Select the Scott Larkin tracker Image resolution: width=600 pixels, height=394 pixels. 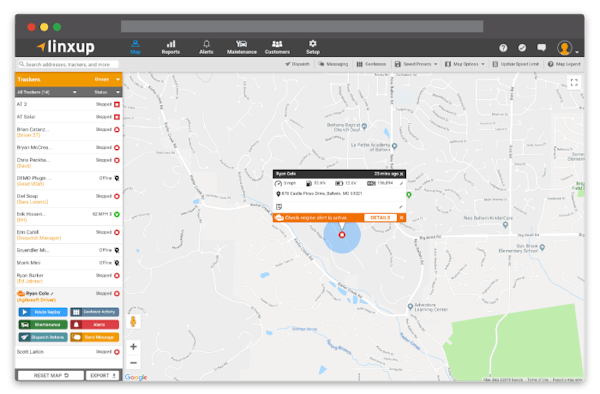coord(69,352)
